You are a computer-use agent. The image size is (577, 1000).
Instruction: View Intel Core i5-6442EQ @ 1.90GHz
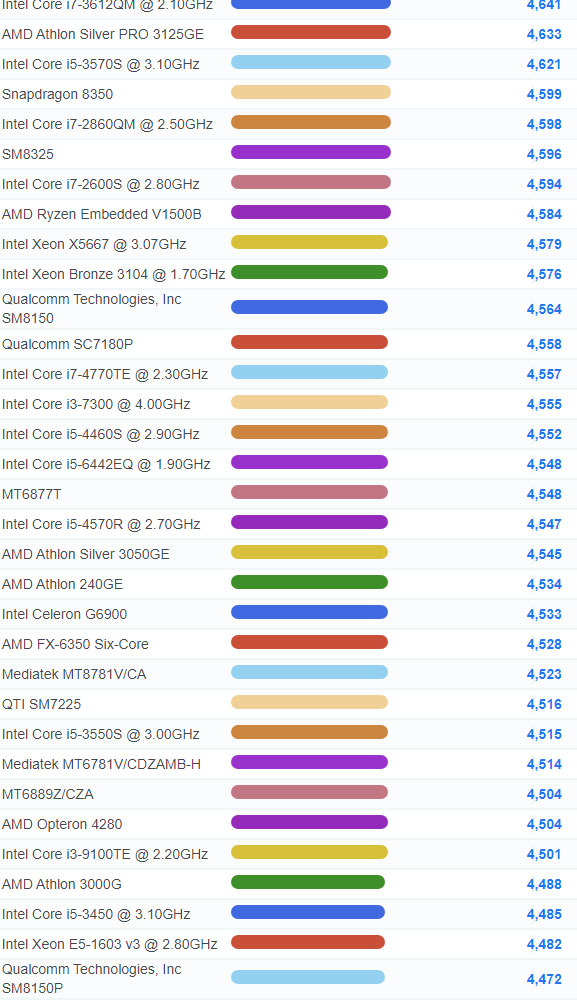point(106,464)
